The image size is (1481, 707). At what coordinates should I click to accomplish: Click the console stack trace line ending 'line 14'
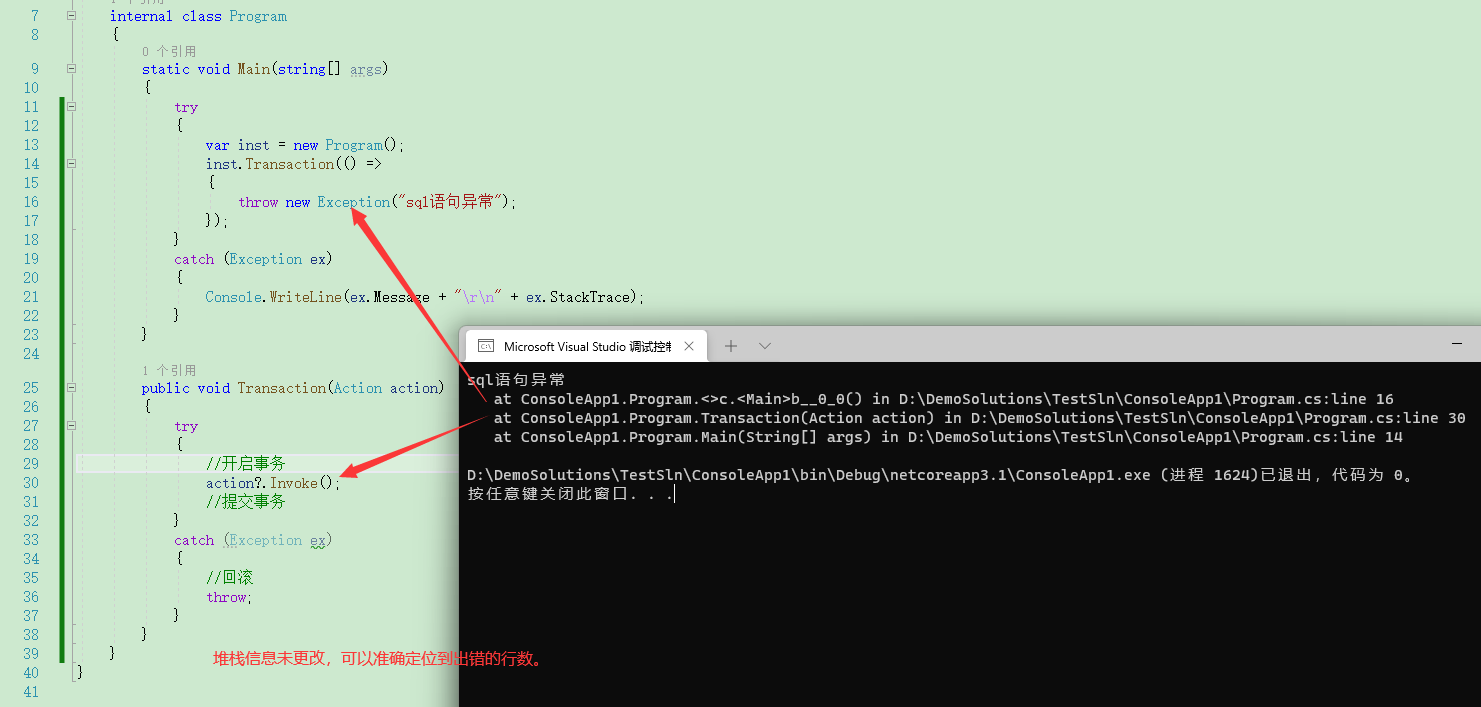click(948, 437)
